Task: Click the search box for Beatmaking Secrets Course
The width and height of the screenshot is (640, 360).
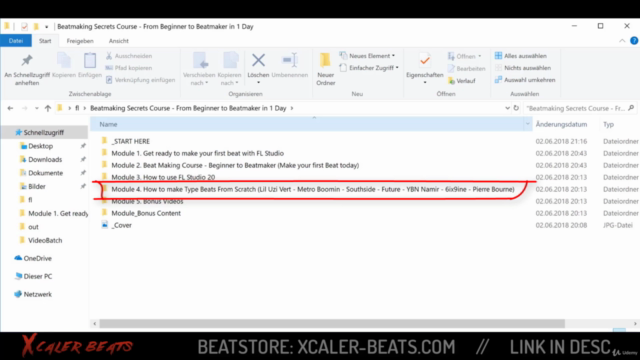Action: [580, 108]
